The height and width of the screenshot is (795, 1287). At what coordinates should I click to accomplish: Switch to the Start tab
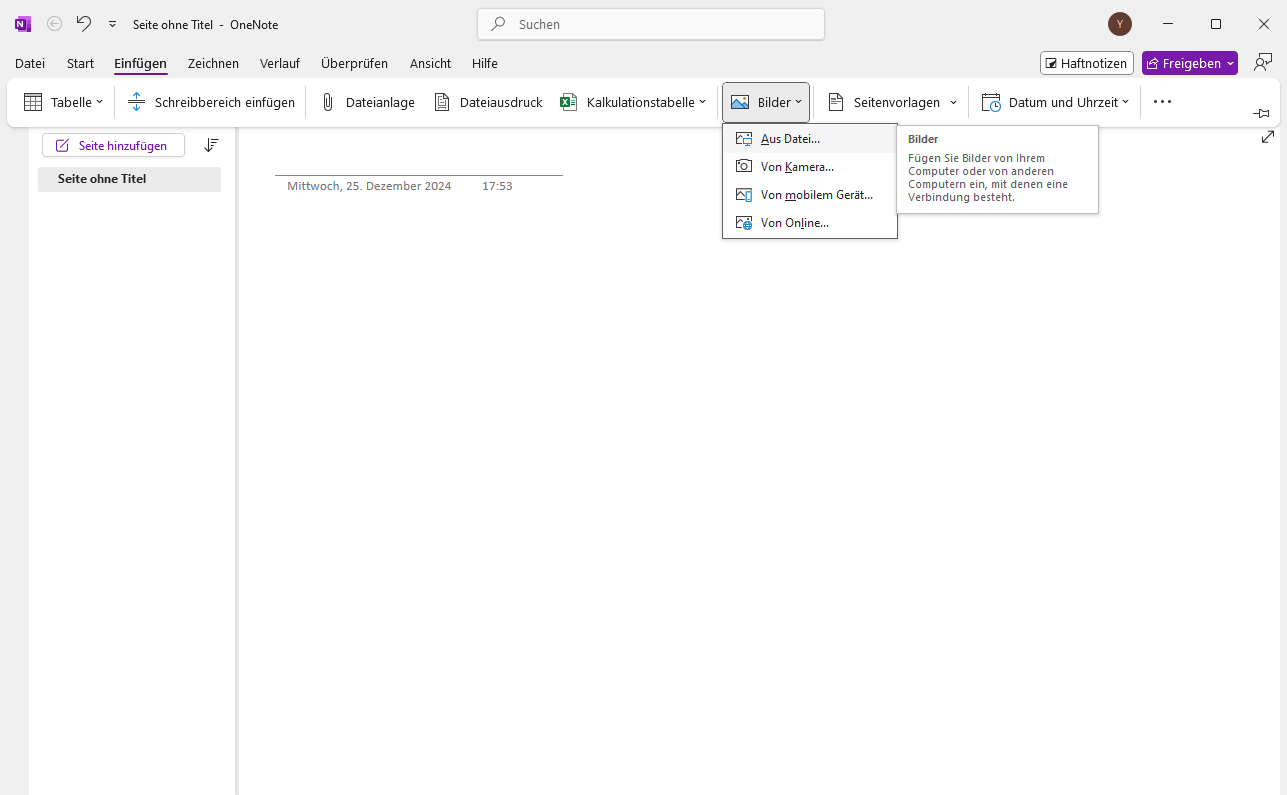(x=80, y=63)
